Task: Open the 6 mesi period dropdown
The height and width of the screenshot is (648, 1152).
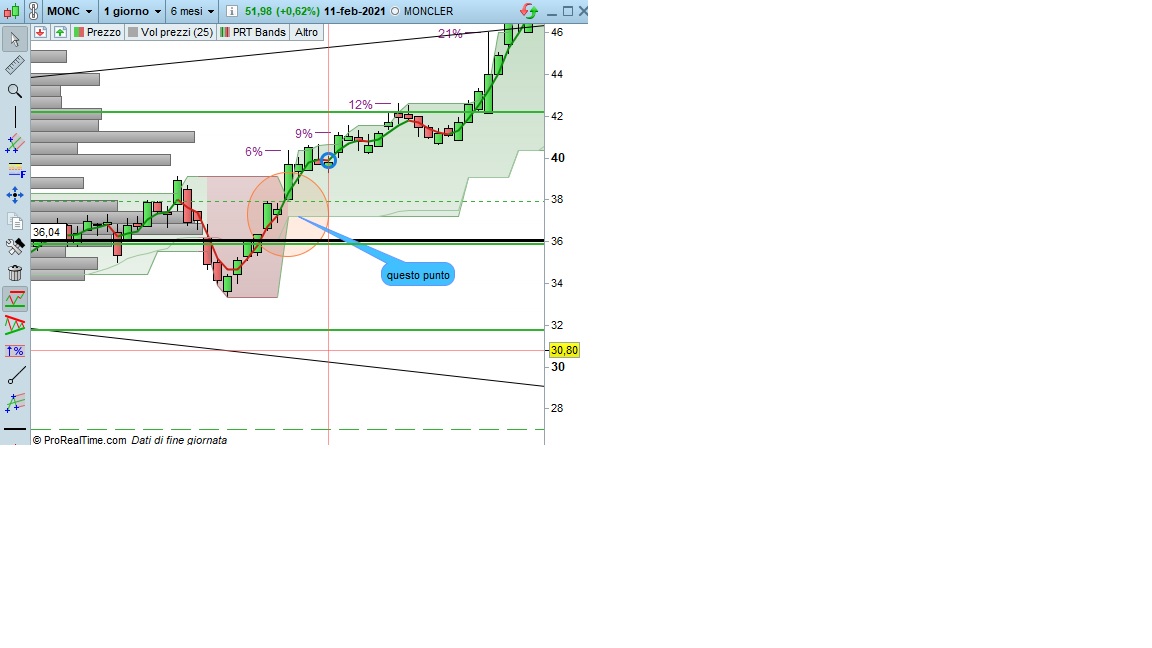Action: click(x=192, y=11)
